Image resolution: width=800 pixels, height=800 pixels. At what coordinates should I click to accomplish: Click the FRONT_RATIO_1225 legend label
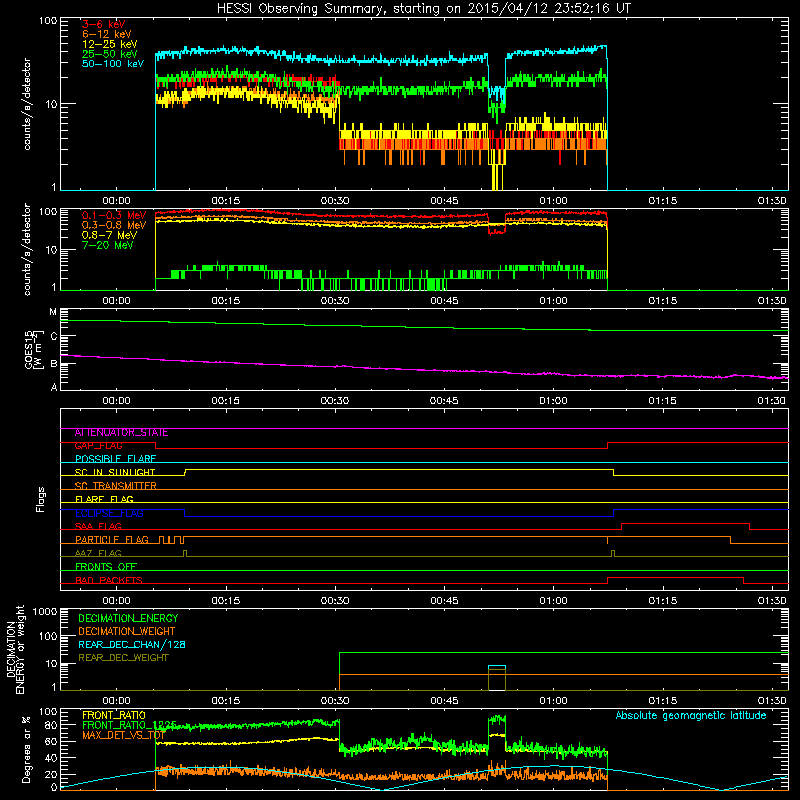pos(130,725)
